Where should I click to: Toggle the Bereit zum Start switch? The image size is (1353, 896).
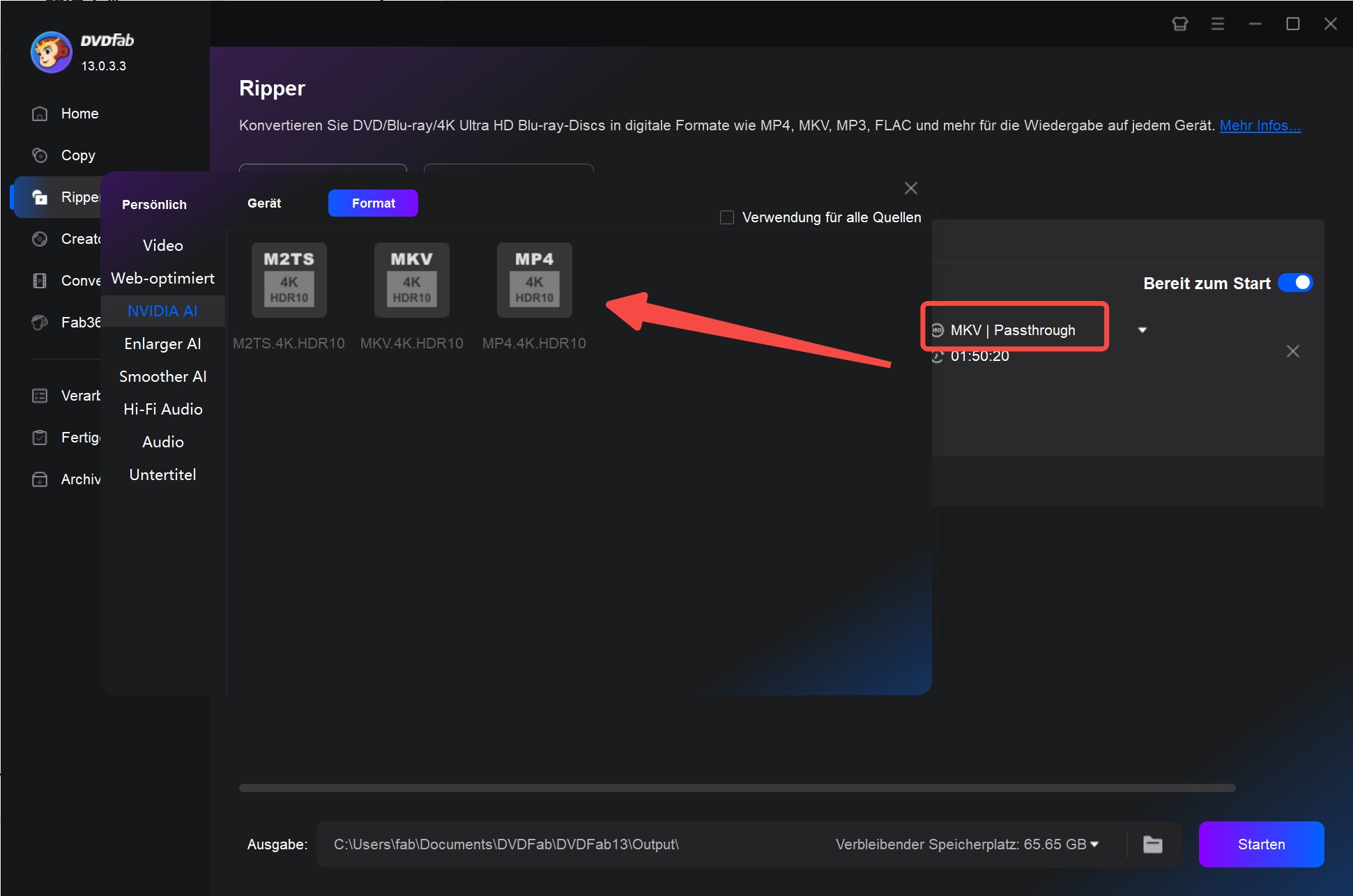(1295, 283)
